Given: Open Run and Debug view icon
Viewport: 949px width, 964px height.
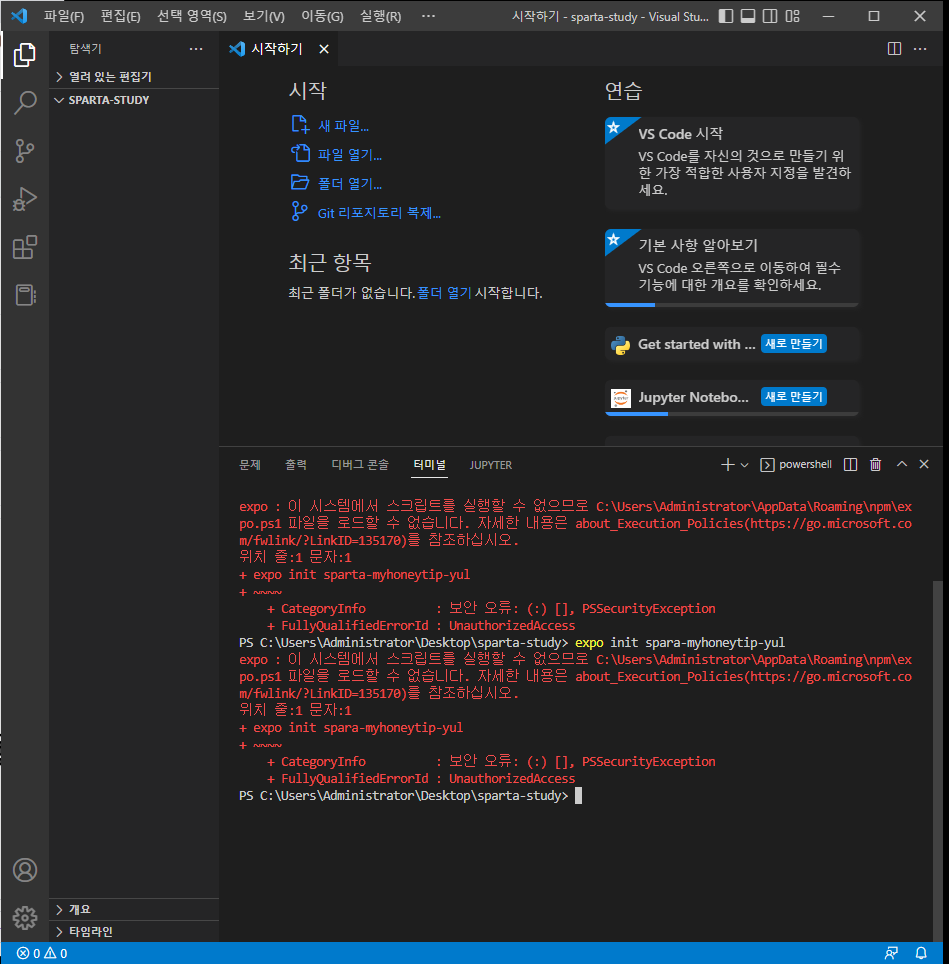Looking at the screenshot, I should (x=25, y=199).
